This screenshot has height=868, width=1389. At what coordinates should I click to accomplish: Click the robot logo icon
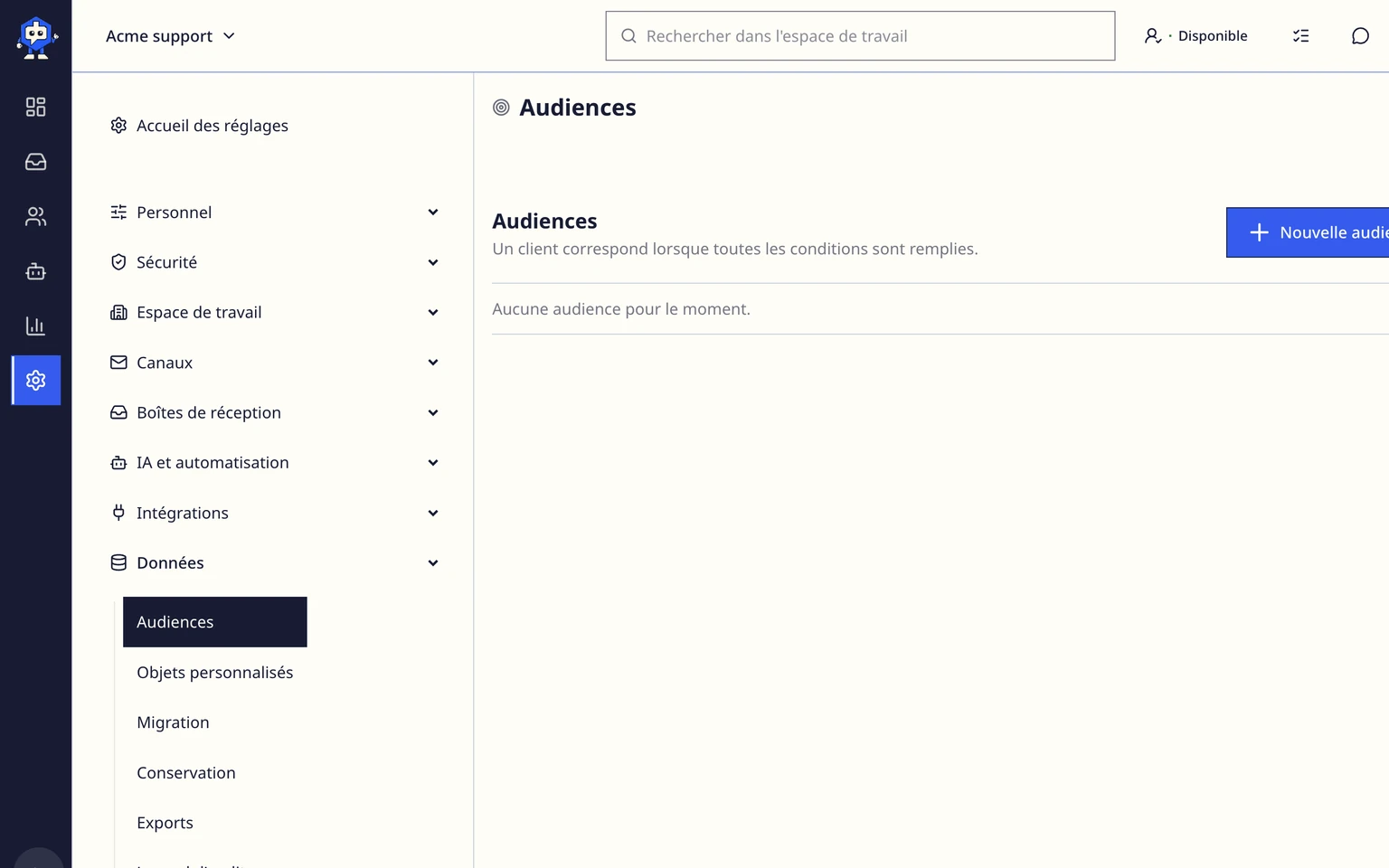click(x=36, y=37)
